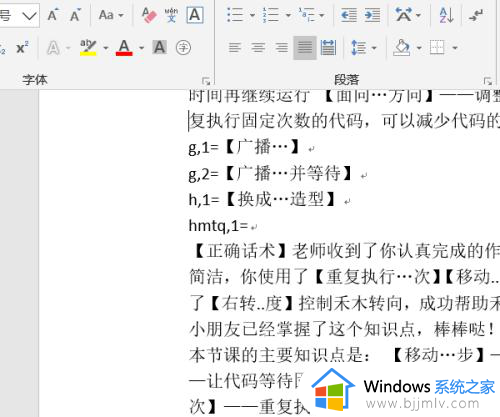Open highlight color dropdown arrow
Image resolution: width=500 pixels, height=417 pixels.
coord(106,48)
